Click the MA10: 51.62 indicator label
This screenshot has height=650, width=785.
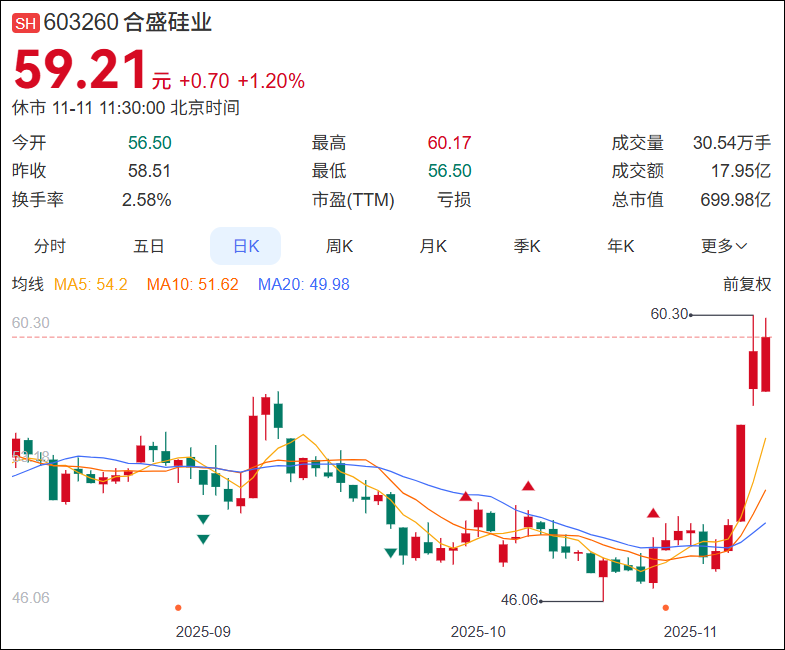(x=192, y=284)
